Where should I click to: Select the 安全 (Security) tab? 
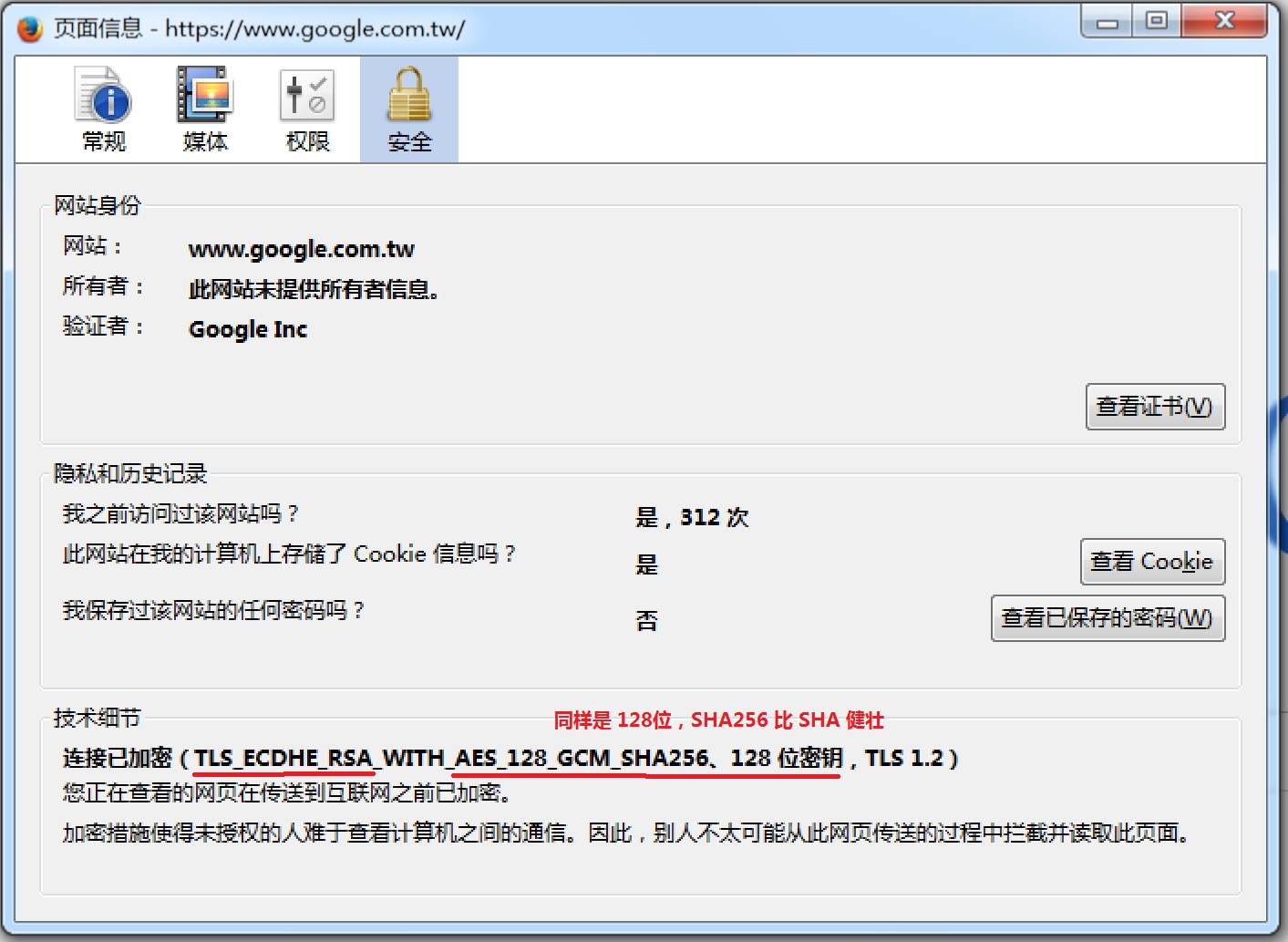pos(409,109)
